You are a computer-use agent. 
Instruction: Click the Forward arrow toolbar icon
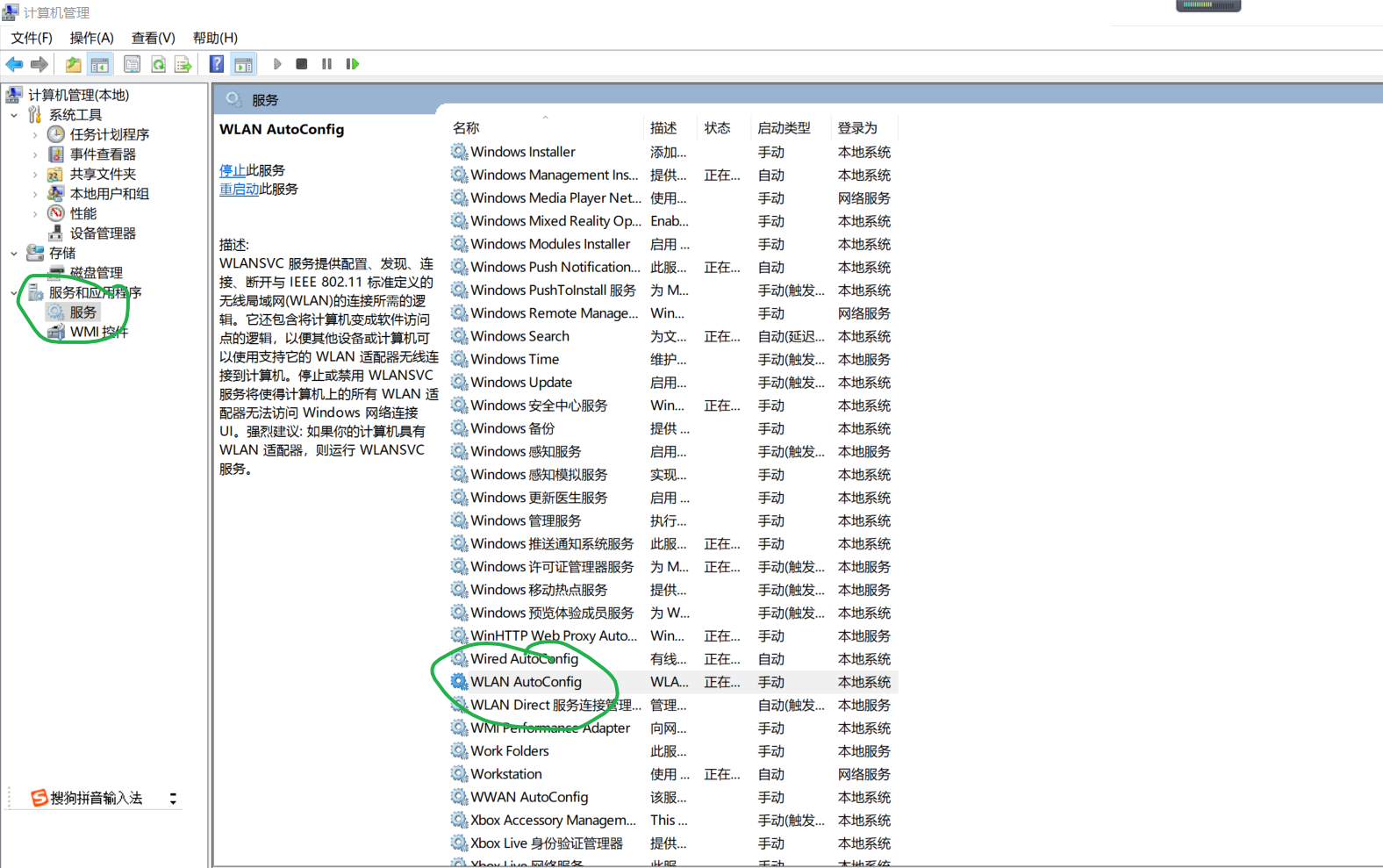(39, 64)
